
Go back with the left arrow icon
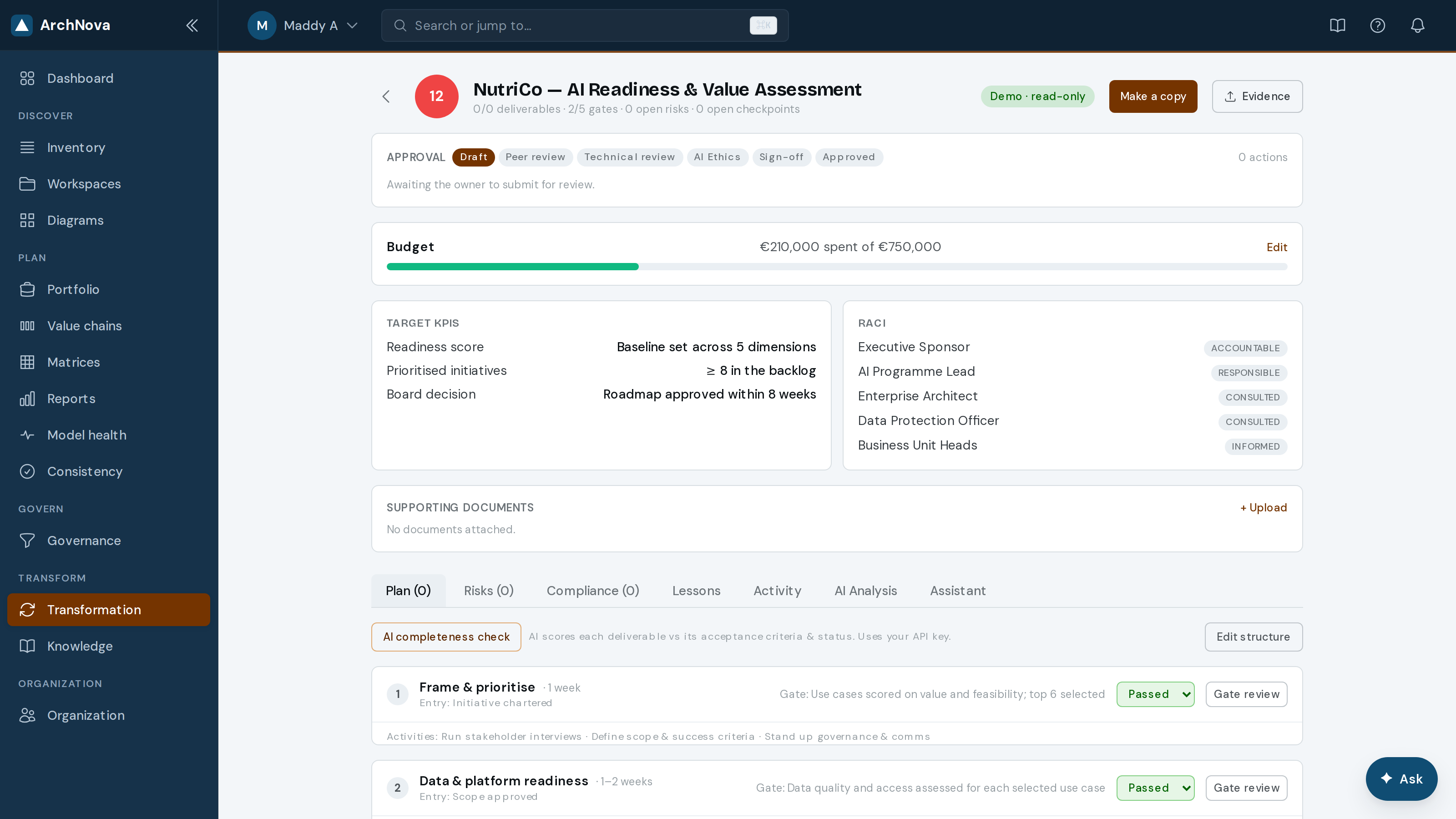tap(386, 96)
